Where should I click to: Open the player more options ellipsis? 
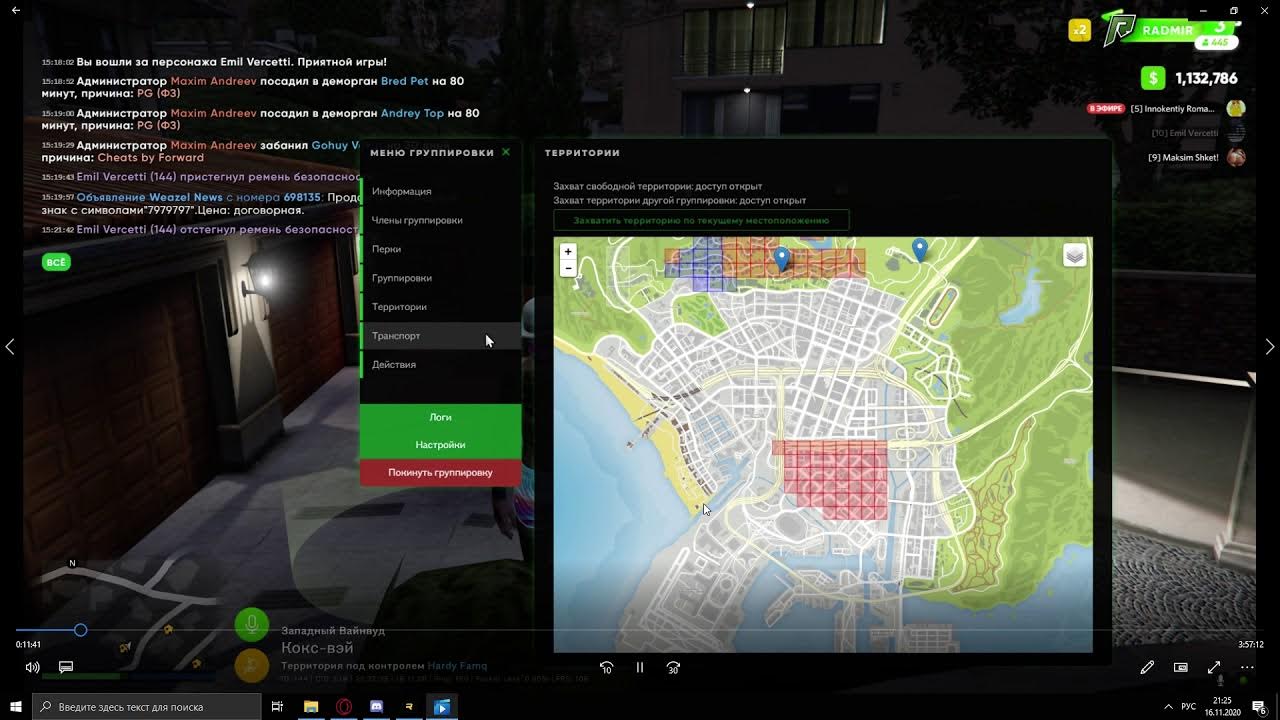point(1247,667)
